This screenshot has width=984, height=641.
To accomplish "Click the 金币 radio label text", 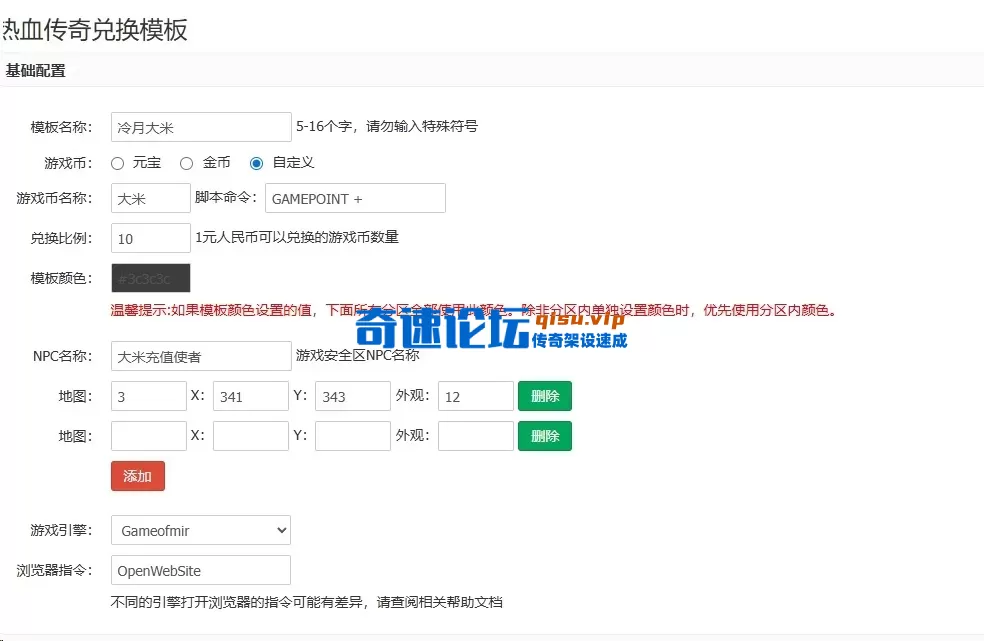I will (x=217, y=163).
